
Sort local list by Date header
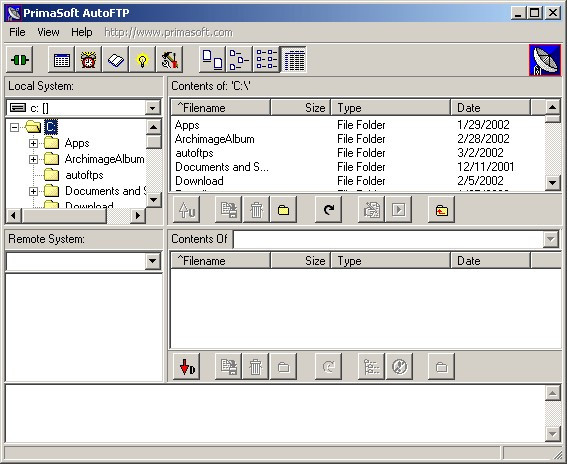point(491,108)
